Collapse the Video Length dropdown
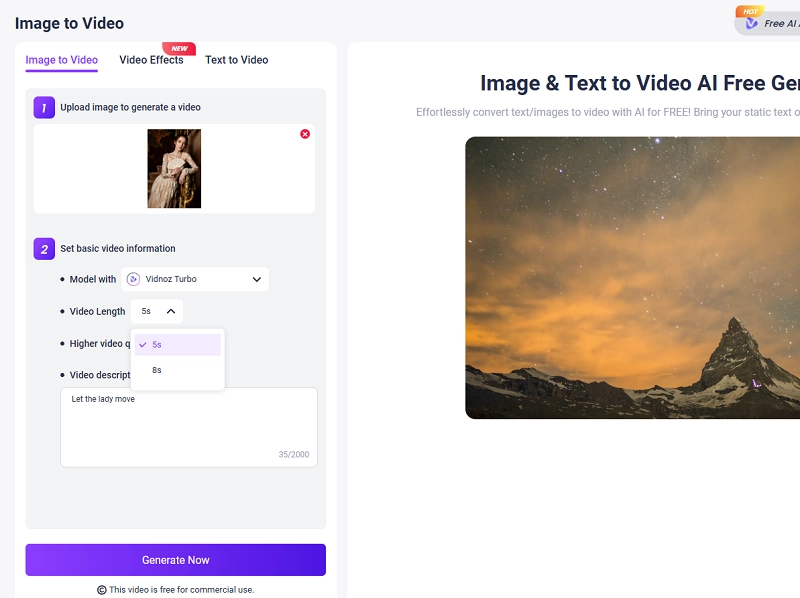Screen dimensions: 800x598 172,311
